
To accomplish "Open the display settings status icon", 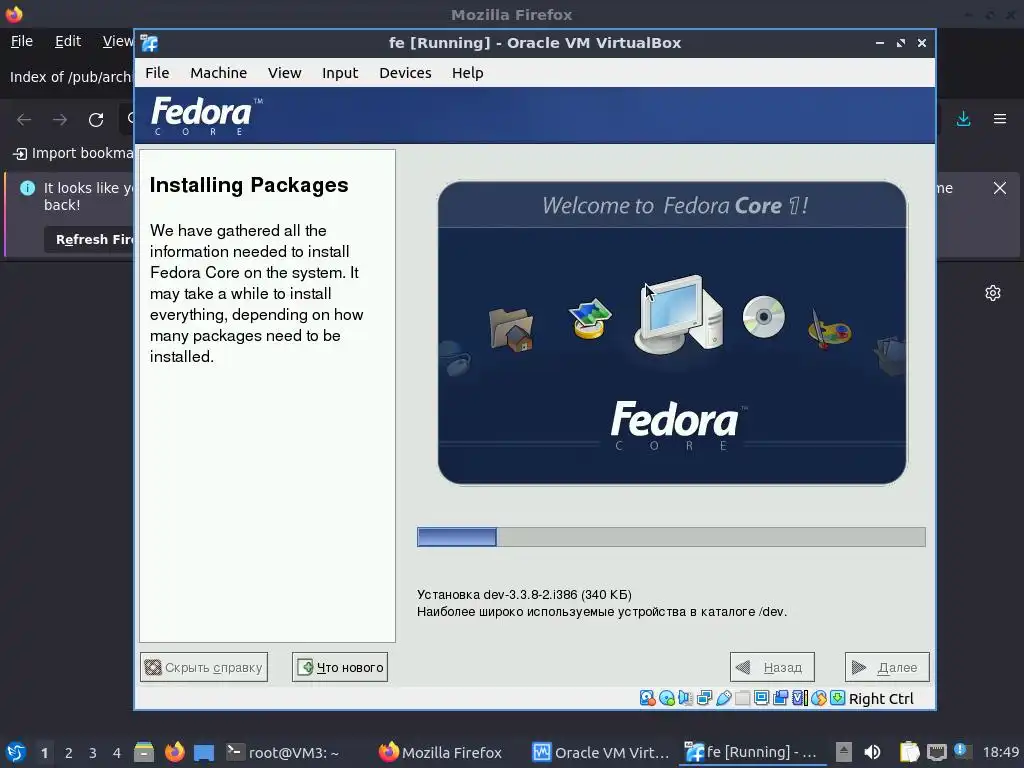I will click(x=761, y=698).
